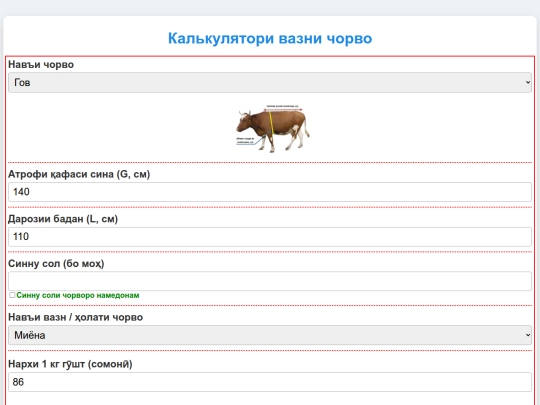Click the Нархи 1 кг гӯшт (сомонӣ) label
This screenshot has height=405, width=540.
70,364
